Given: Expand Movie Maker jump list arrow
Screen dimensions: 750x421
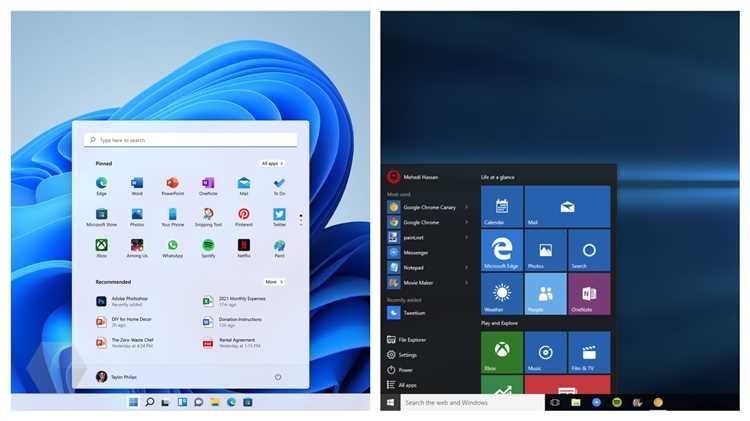Looking at the screenshot, I should (466, 283).
